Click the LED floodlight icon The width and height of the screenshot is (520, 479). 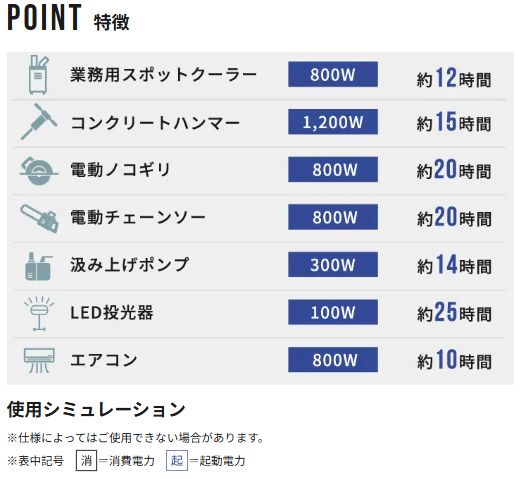[39, 313]
